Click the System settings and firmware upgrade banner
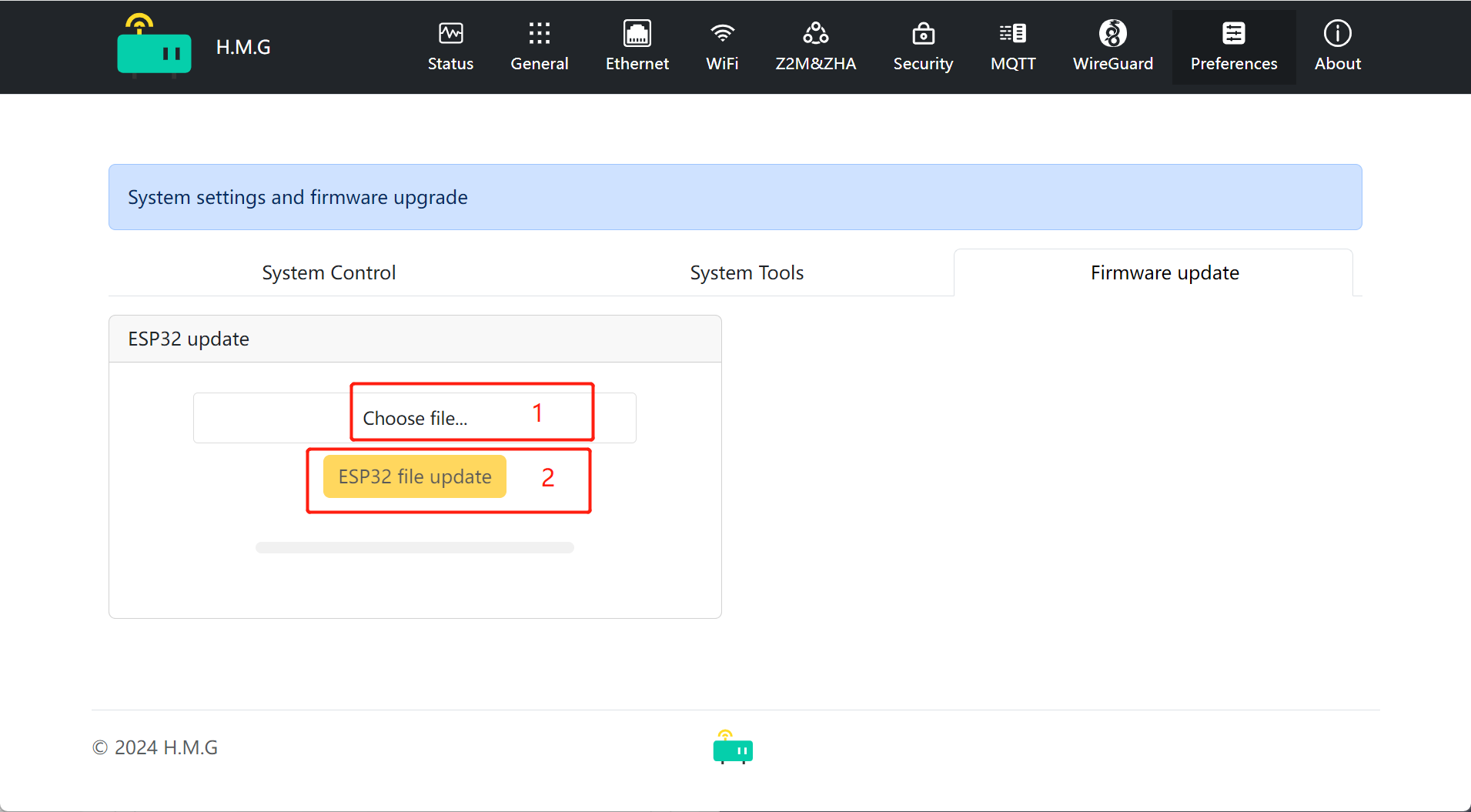Image resolution: width=1471 pixels, height=812 pixels. coord(734,197)
